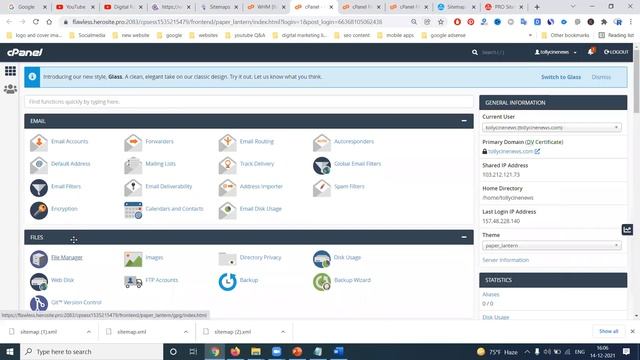The image size is (640, 360).
Task: Open the Calendars and Contacts icon
Action: [x=133, y=210]
